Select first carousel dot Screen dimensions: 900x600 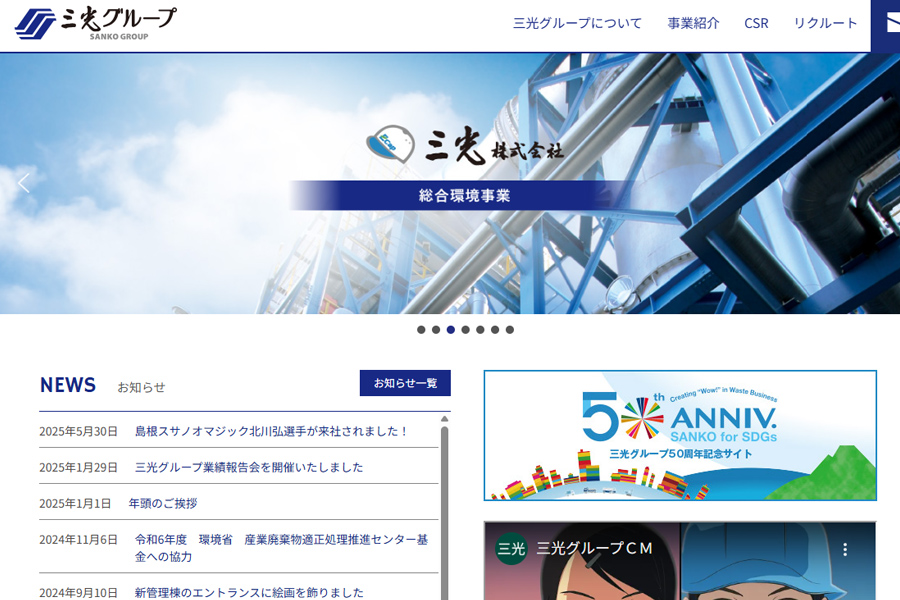tap(421, 330)
